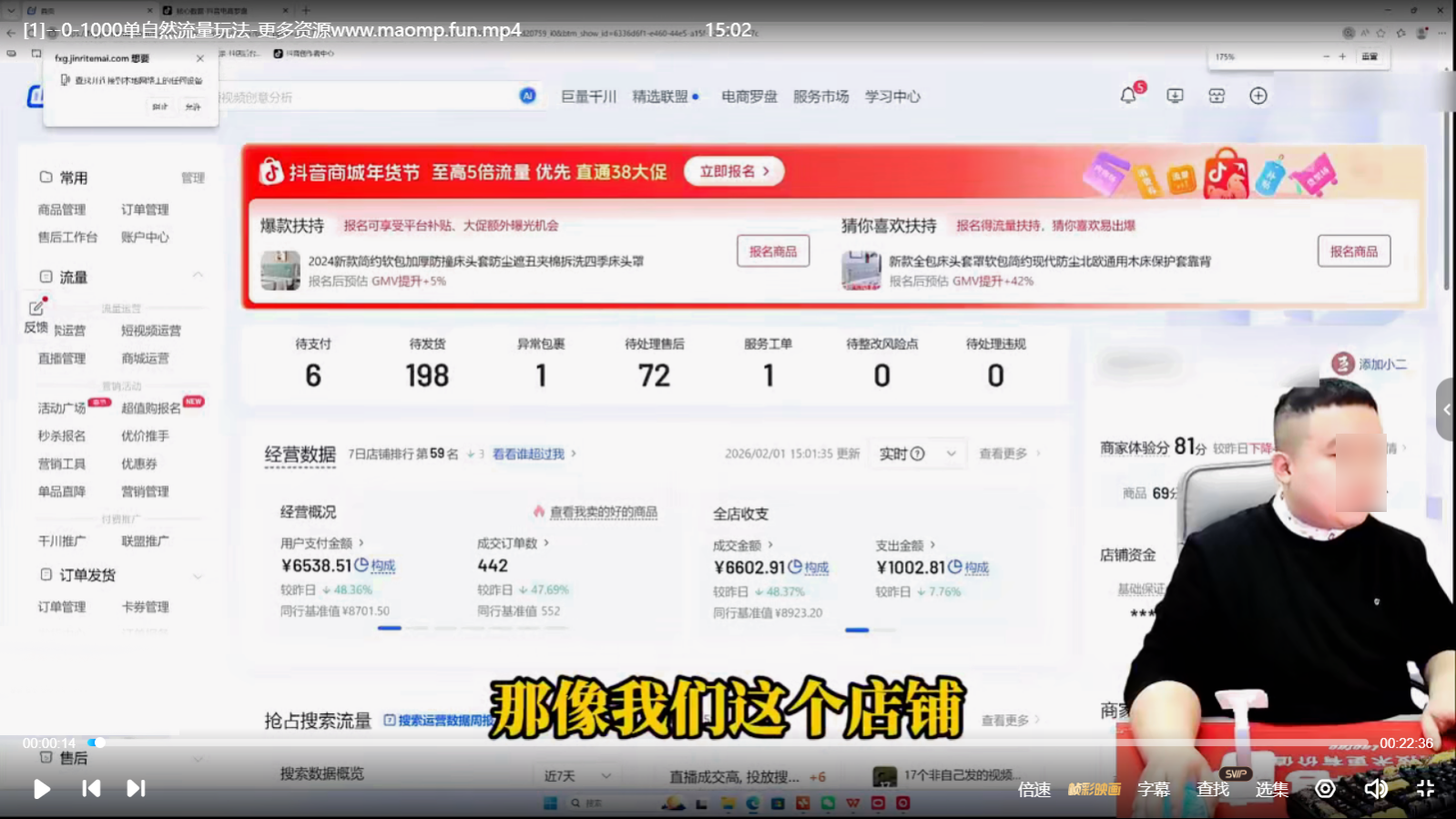This screenshot has height=819, width=1456.
Task: Click the 立即报名 banner button
Action: coord(734,171)
